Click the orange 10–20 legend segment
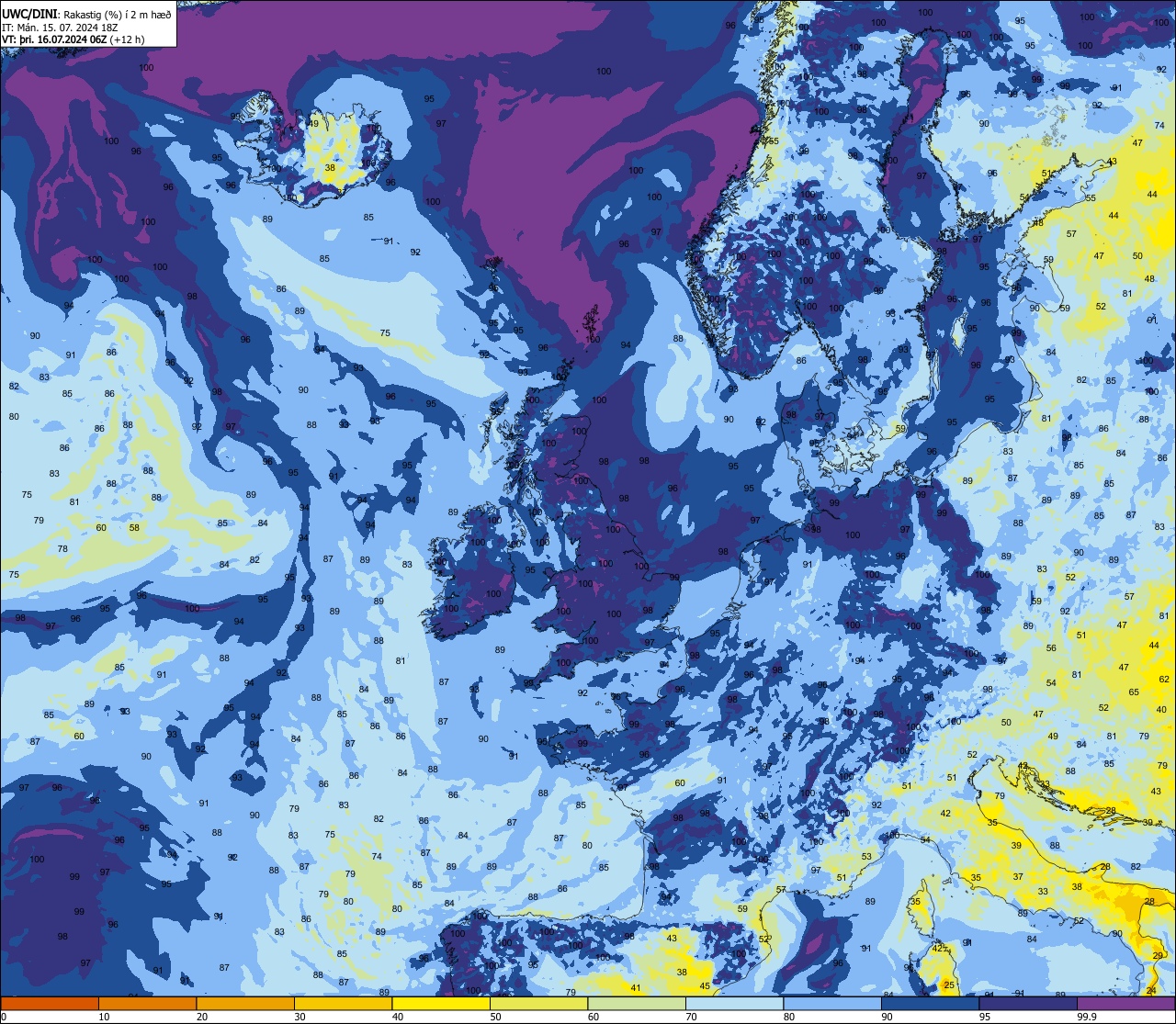This screenshot has height=1024, width=1176. pyautogui.click(x=147, y=1003)
